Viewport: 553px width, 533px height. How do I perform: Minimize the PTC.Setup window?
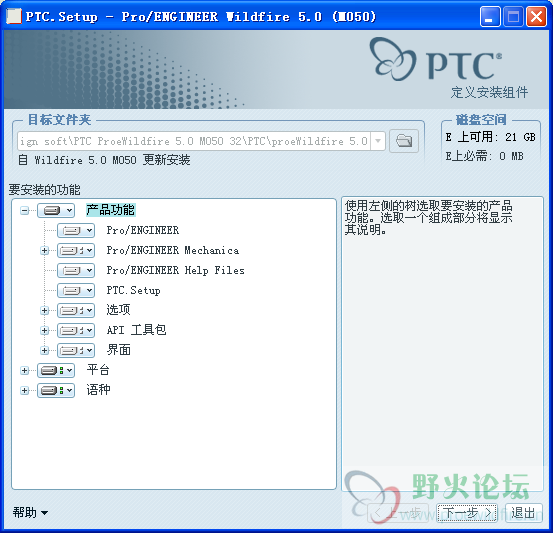point(490,17)
